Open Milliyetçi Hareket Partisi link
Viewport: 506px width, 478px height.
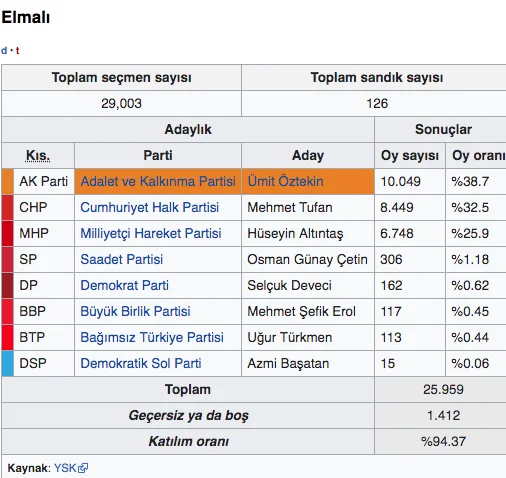(x=151, y=233)
